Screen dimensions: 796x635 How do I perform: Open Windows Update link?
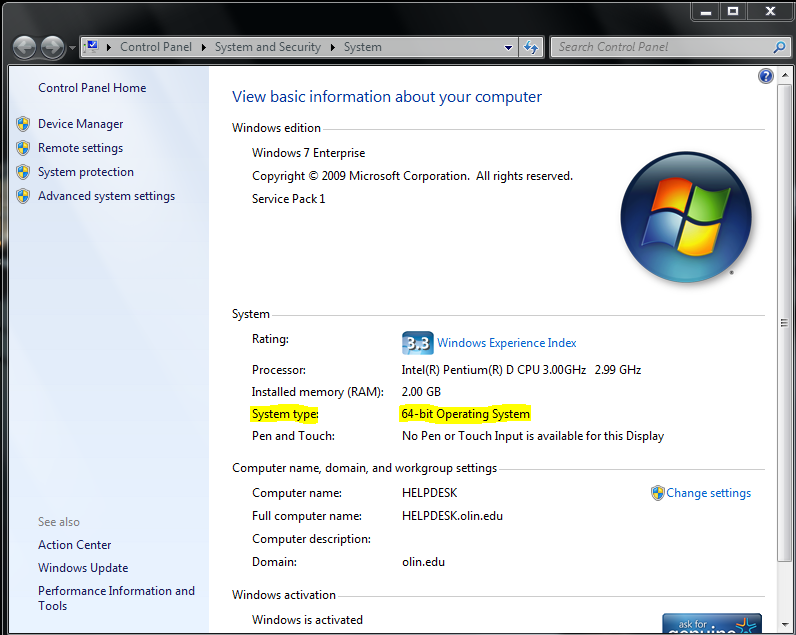[83, 567]
